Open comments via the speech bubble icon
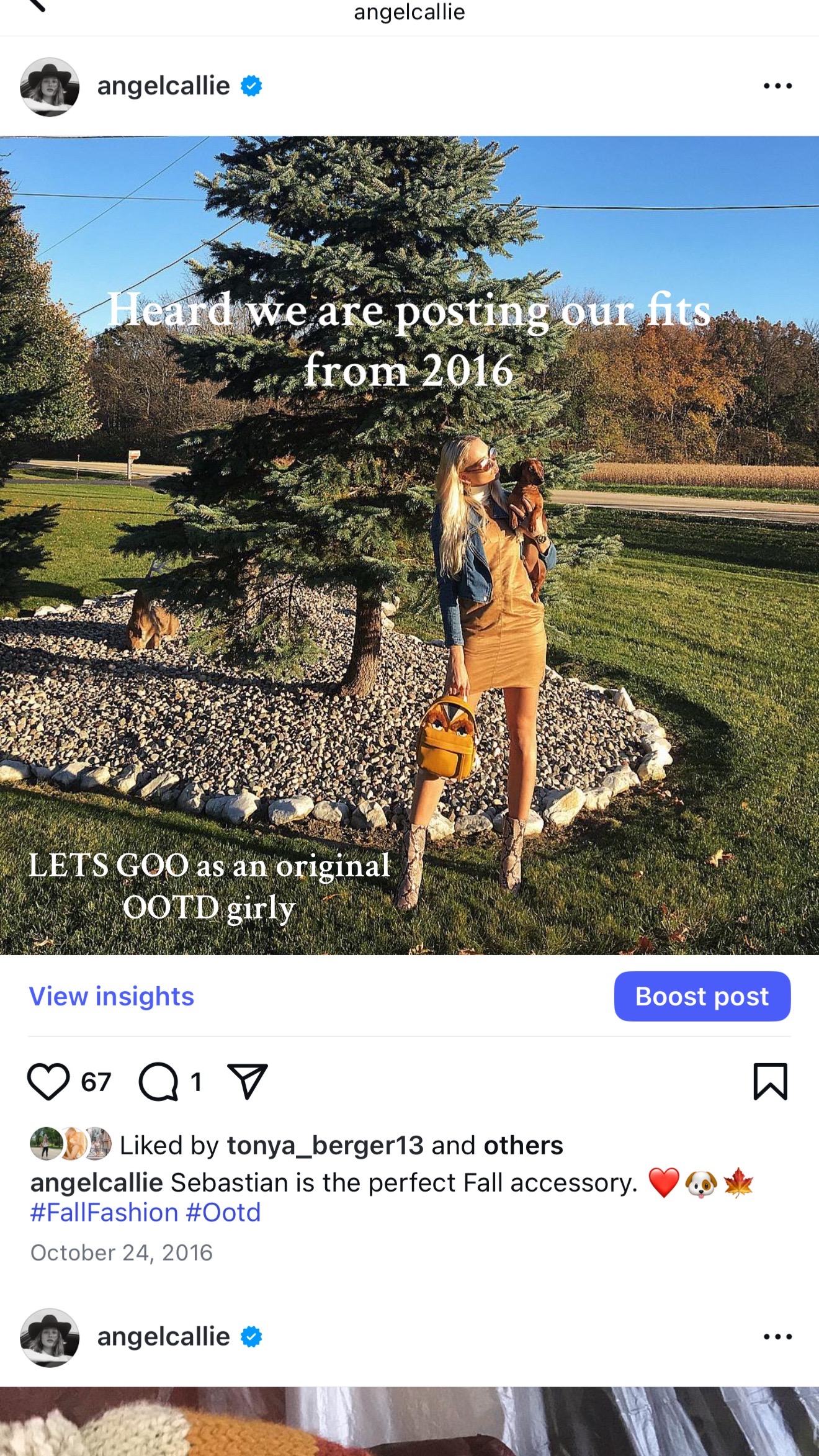Viewport: 819px width, 1456px height. [158, 1082]
